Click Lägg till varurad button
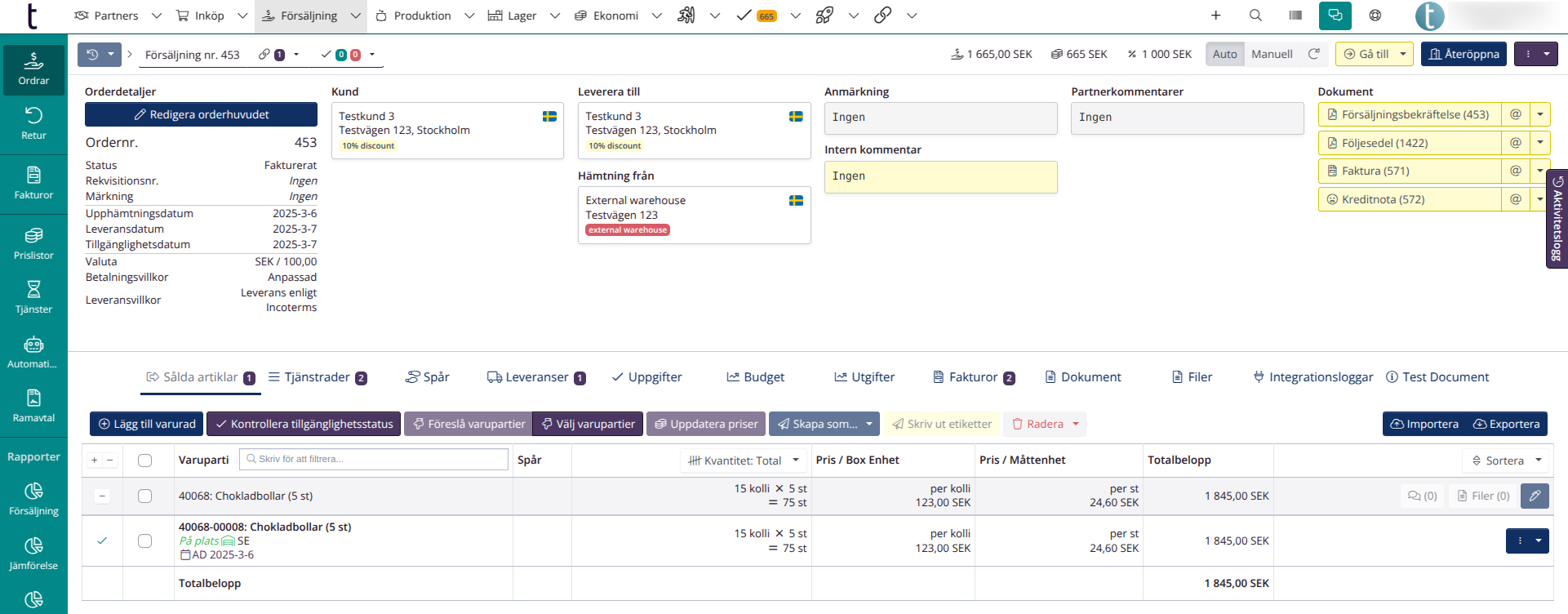Viewport: 1568px width, 614px height. (147, 424)
